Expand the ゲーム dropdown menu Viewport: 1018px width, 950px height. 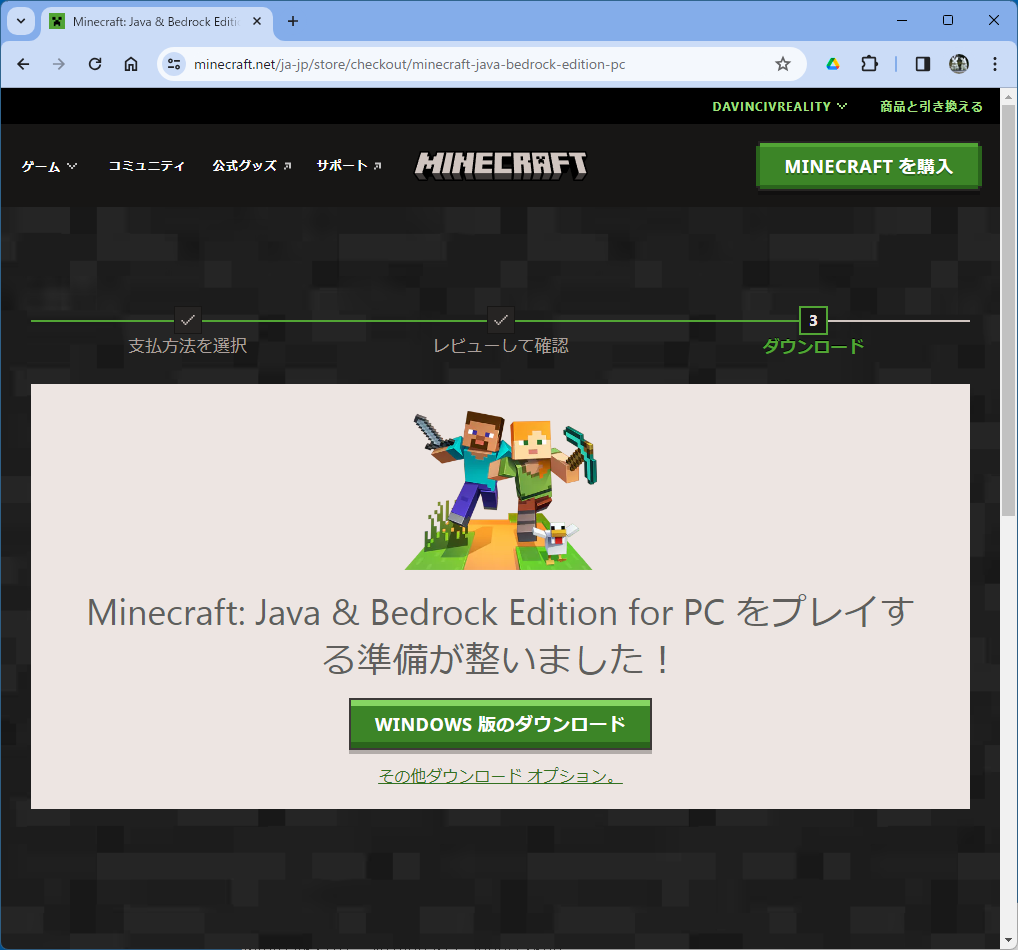[49, 166]
